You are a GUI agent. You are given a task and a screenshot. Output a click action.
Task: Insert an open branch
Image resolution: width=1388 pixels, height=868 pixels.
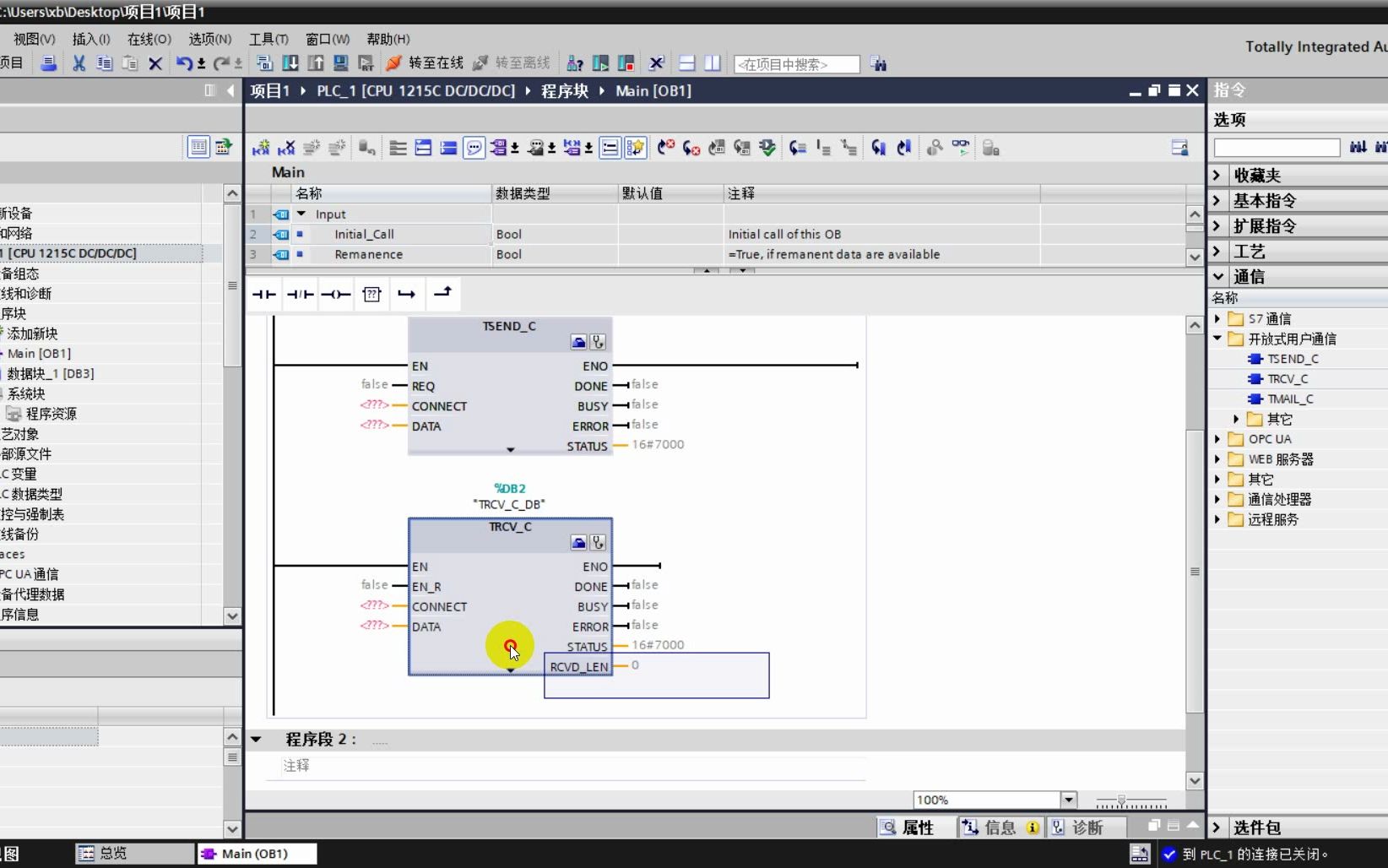[x=407, y=294]
